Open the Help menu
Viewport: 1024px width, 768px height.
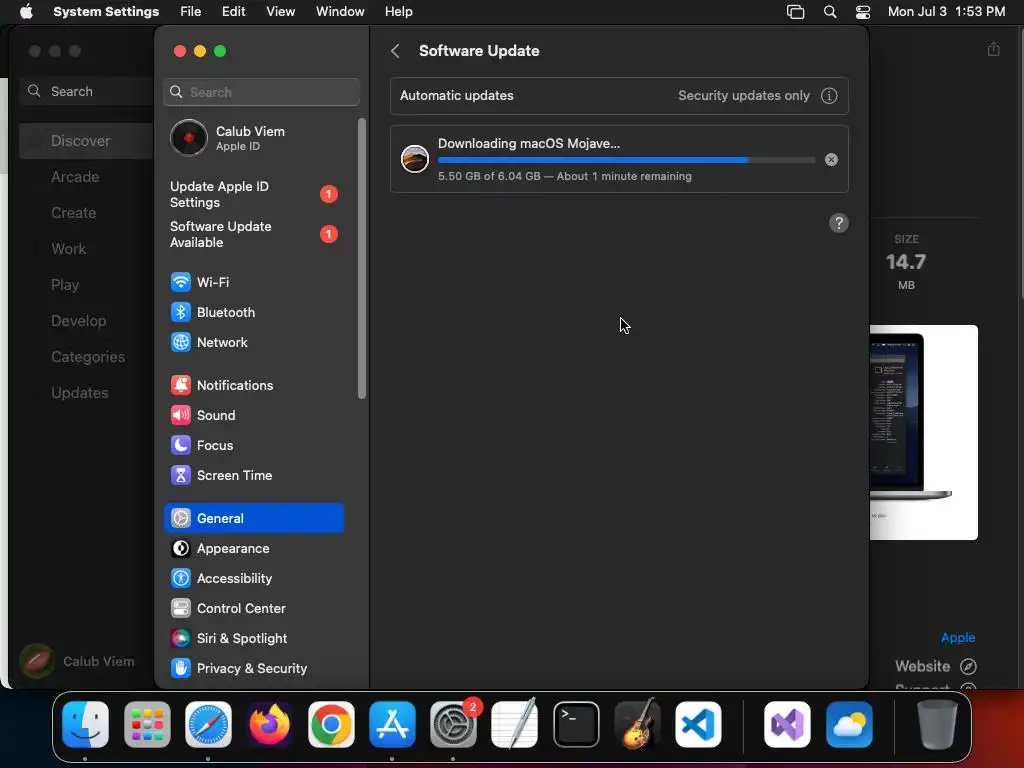[x=398, y=12]
